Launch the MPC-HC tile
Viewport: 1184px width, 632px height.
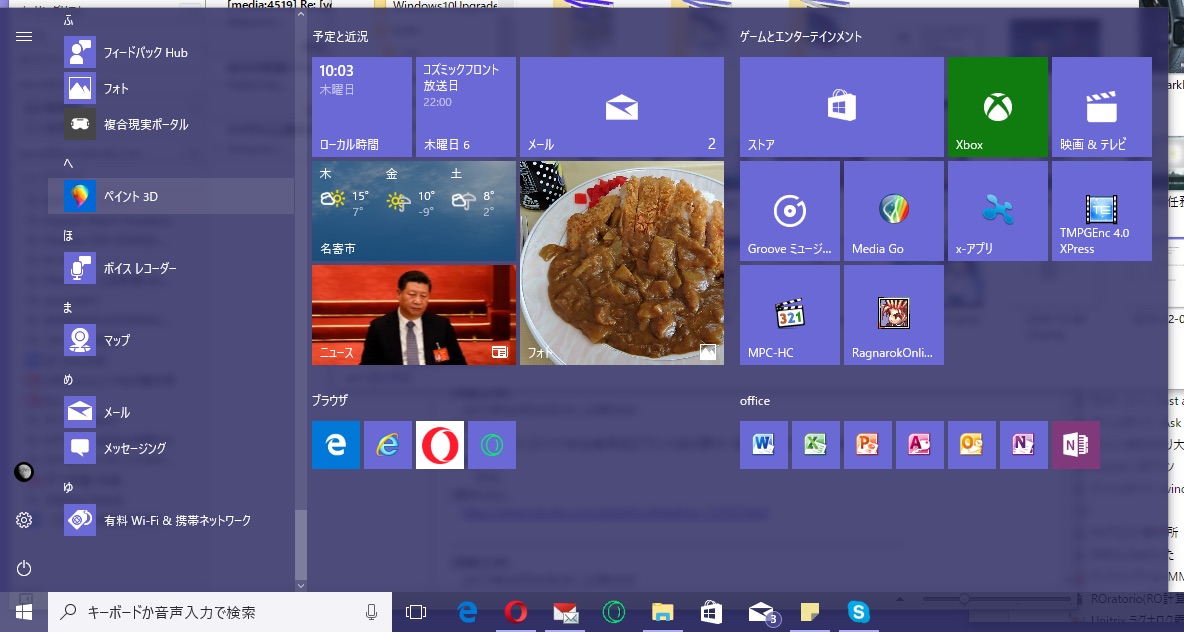tap(790, 315)
